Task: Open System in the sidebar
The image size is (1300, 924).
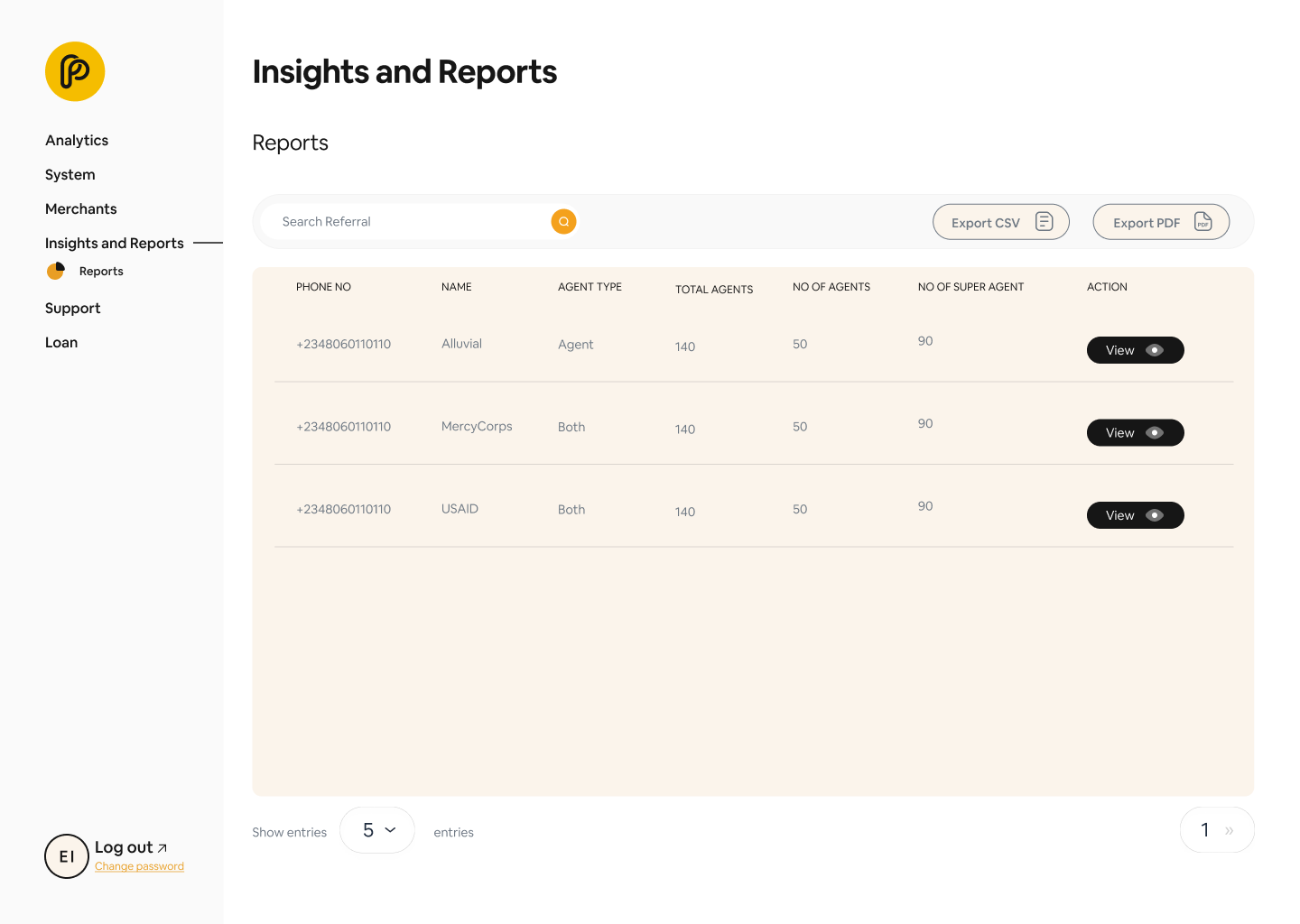Action: [70, 174]
